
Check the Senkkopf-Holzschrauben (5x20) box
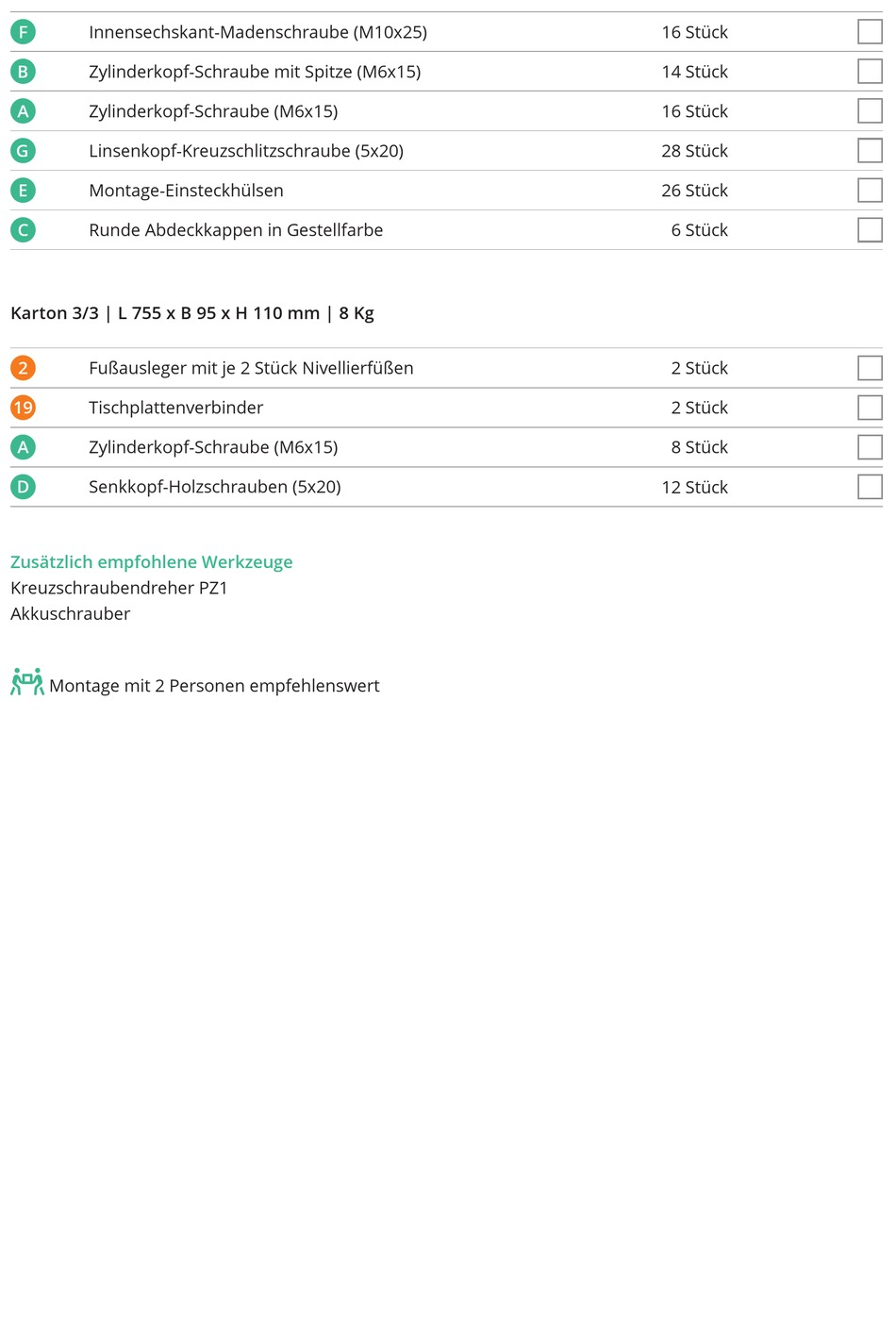(x=870, y=487)
